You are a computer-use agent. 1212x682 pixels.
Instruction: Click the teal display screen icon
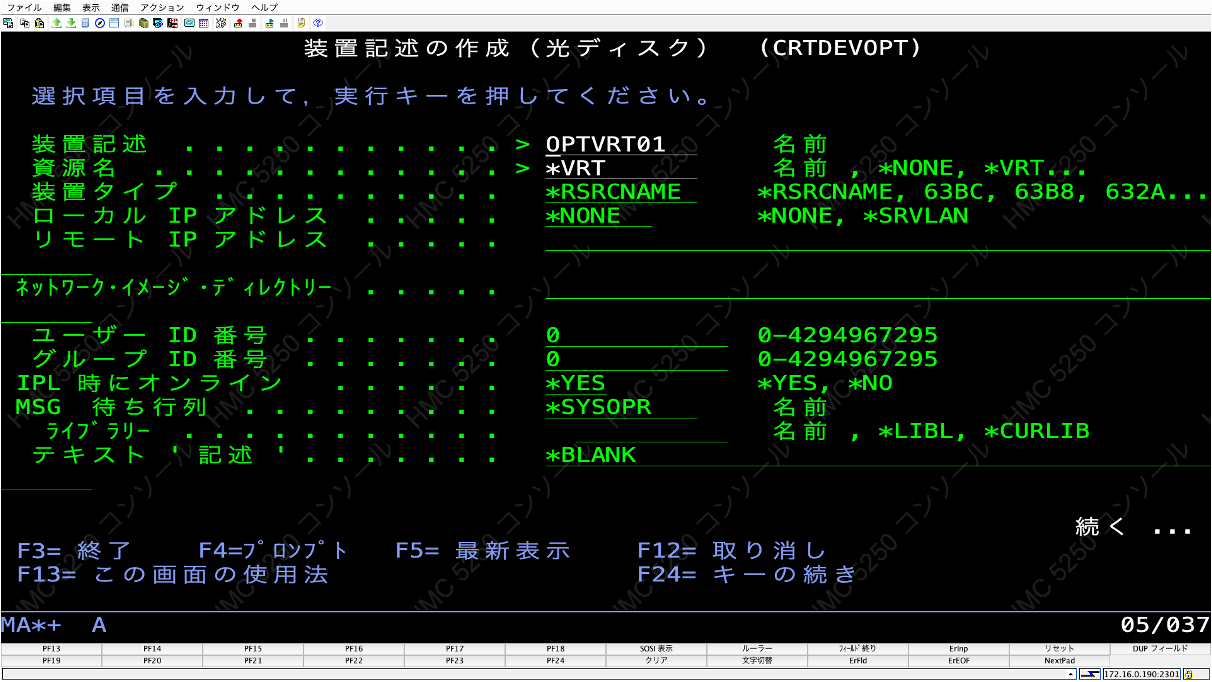(189, 22)
